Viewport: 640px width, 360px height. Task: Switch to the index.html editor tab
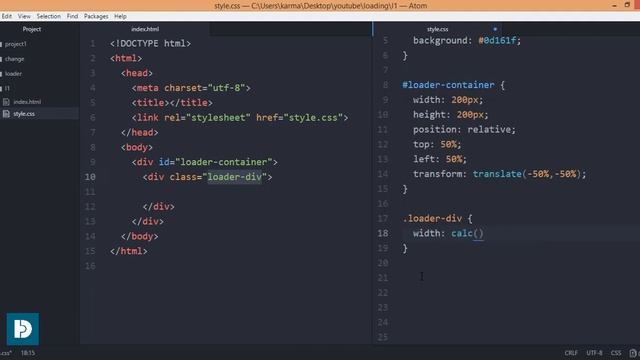pos(145,29)
